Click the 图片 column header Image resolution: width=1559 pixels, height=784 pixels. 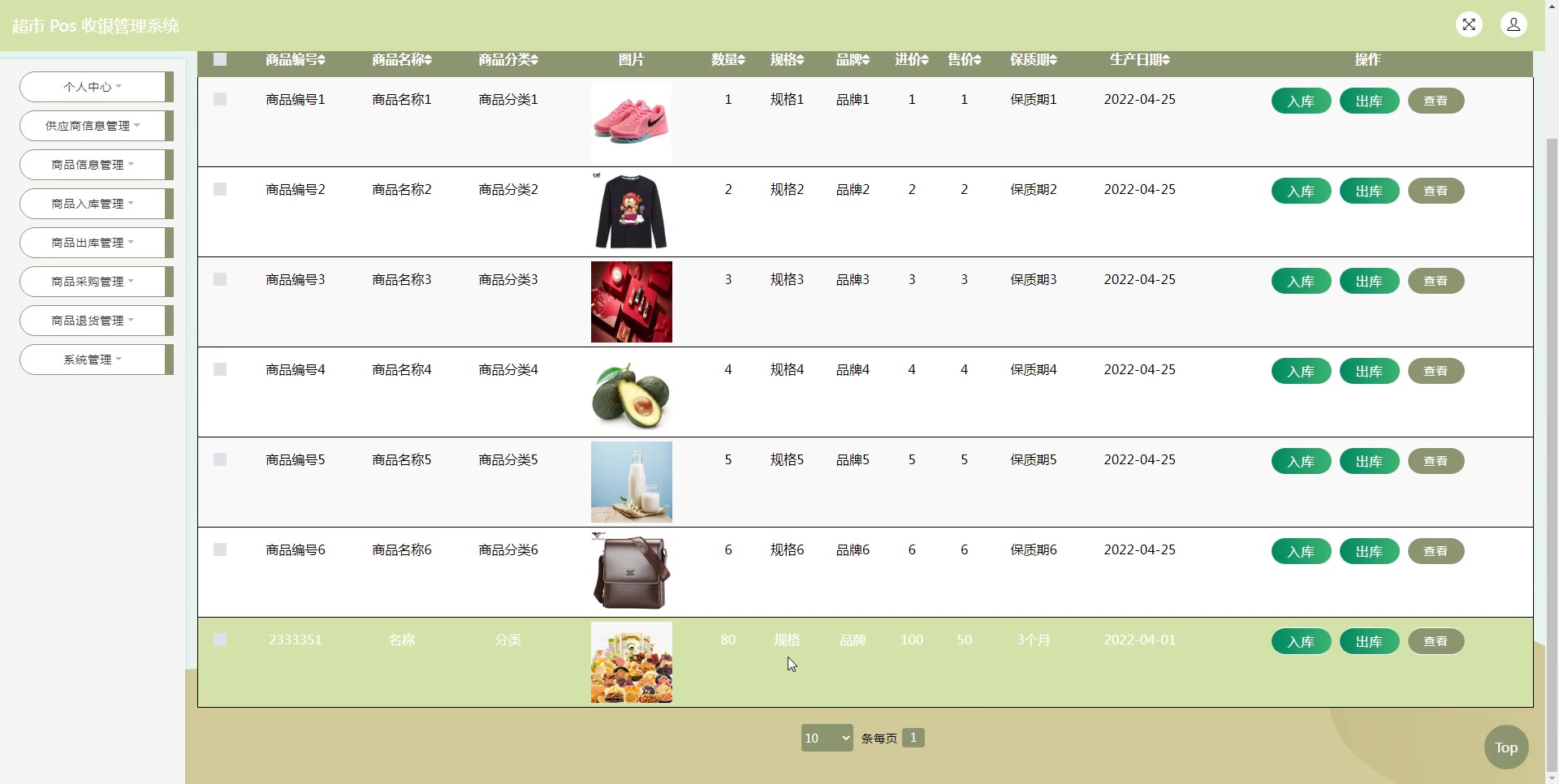632,59
